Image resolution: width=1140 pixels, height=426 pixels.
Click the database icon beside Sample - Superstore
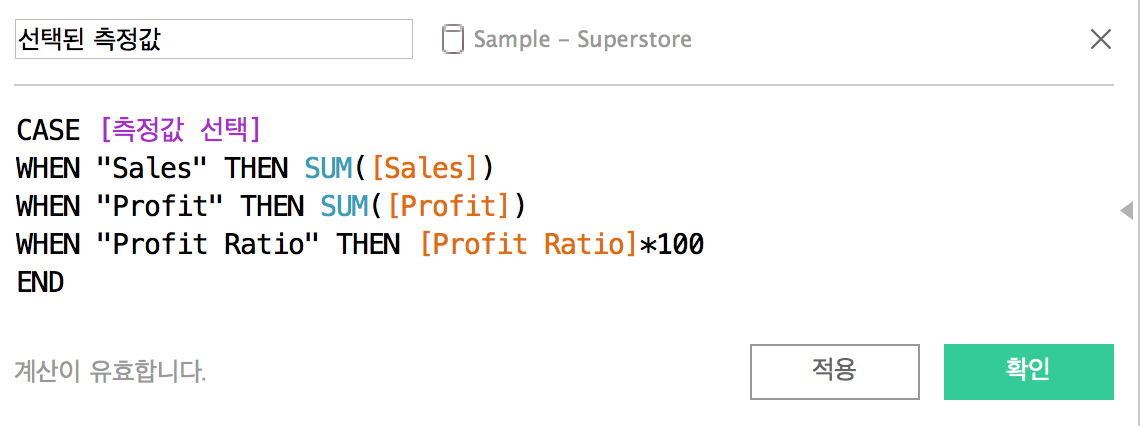pyautogui.click(x=453, y=39)
